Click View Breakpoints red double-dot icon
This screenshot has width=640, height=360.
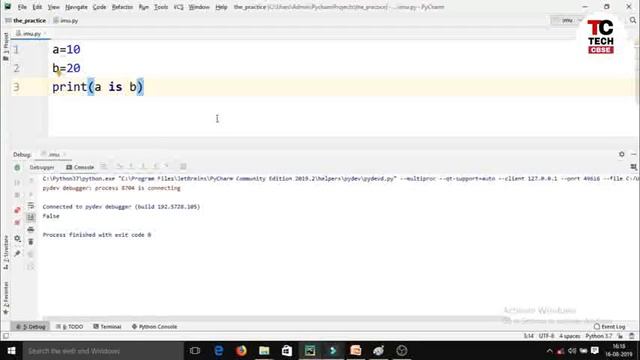17,210
